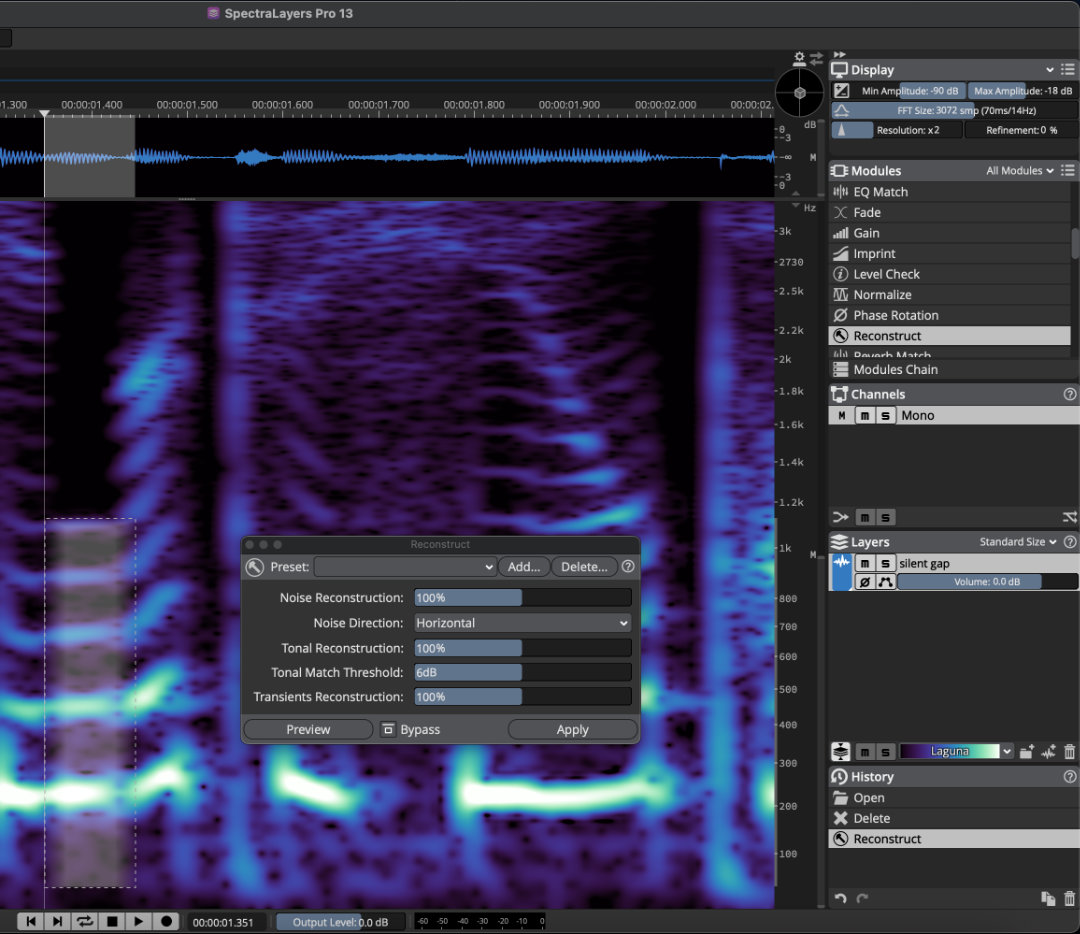Image resolution: width=1080 pixels, height=934 pixels.
Task: Select the Normalize module
Action: click(x=950, y=295)
